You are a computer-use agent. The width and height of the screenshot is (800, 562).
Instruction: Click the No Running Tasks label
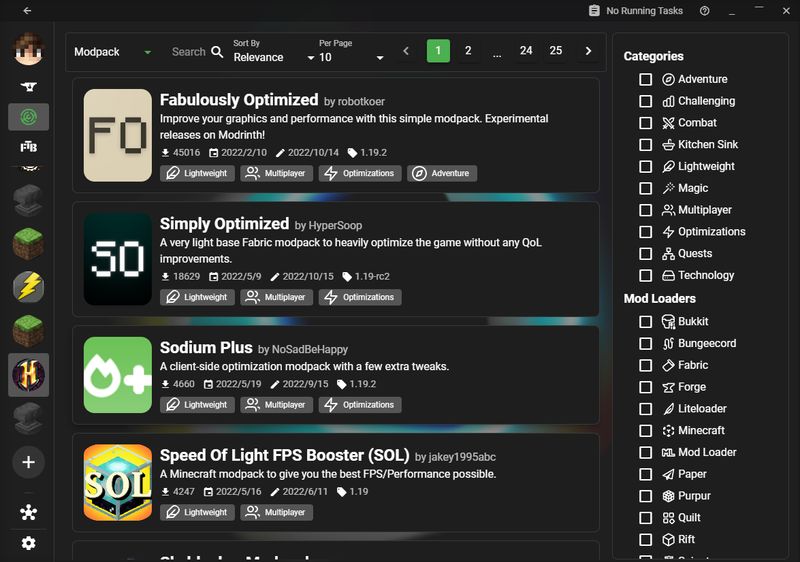644,11
